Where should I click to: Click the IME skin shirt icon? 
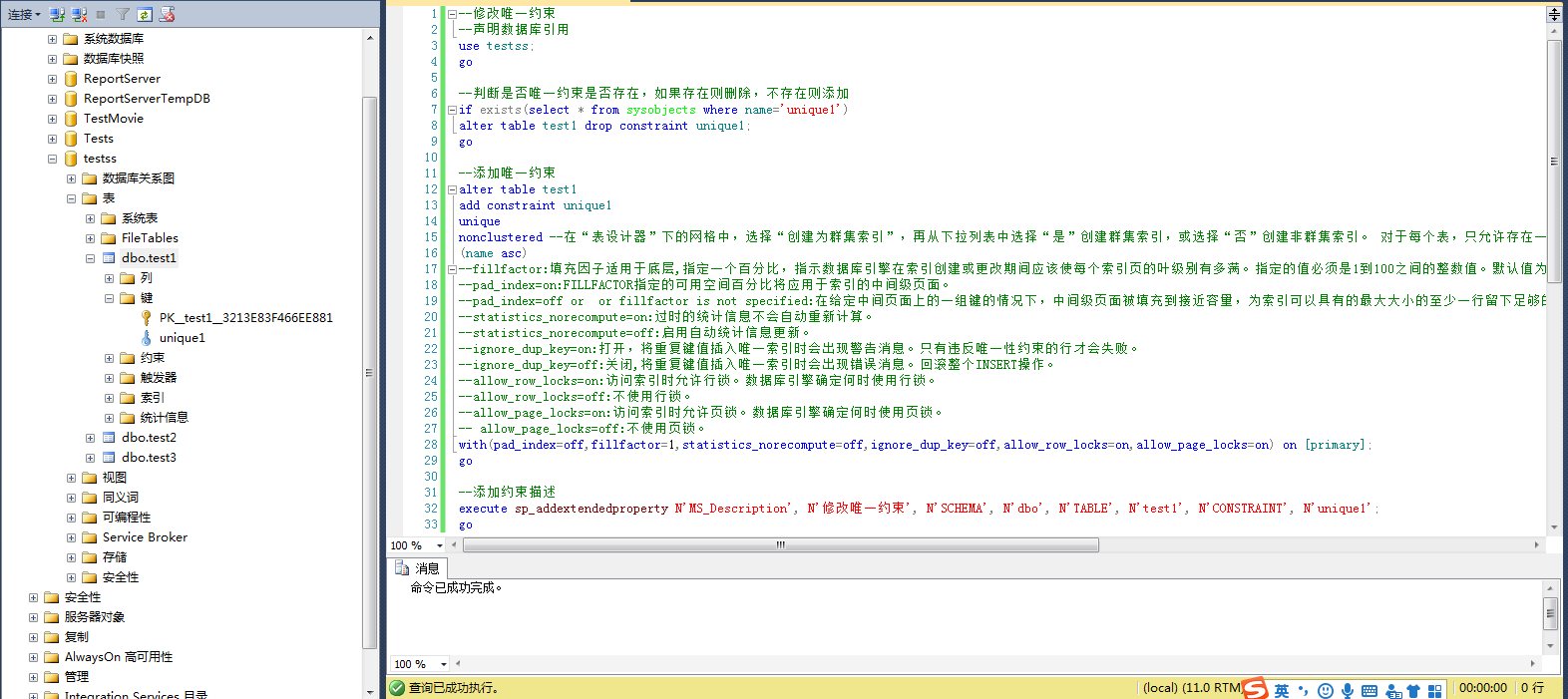coord(1413,690)
